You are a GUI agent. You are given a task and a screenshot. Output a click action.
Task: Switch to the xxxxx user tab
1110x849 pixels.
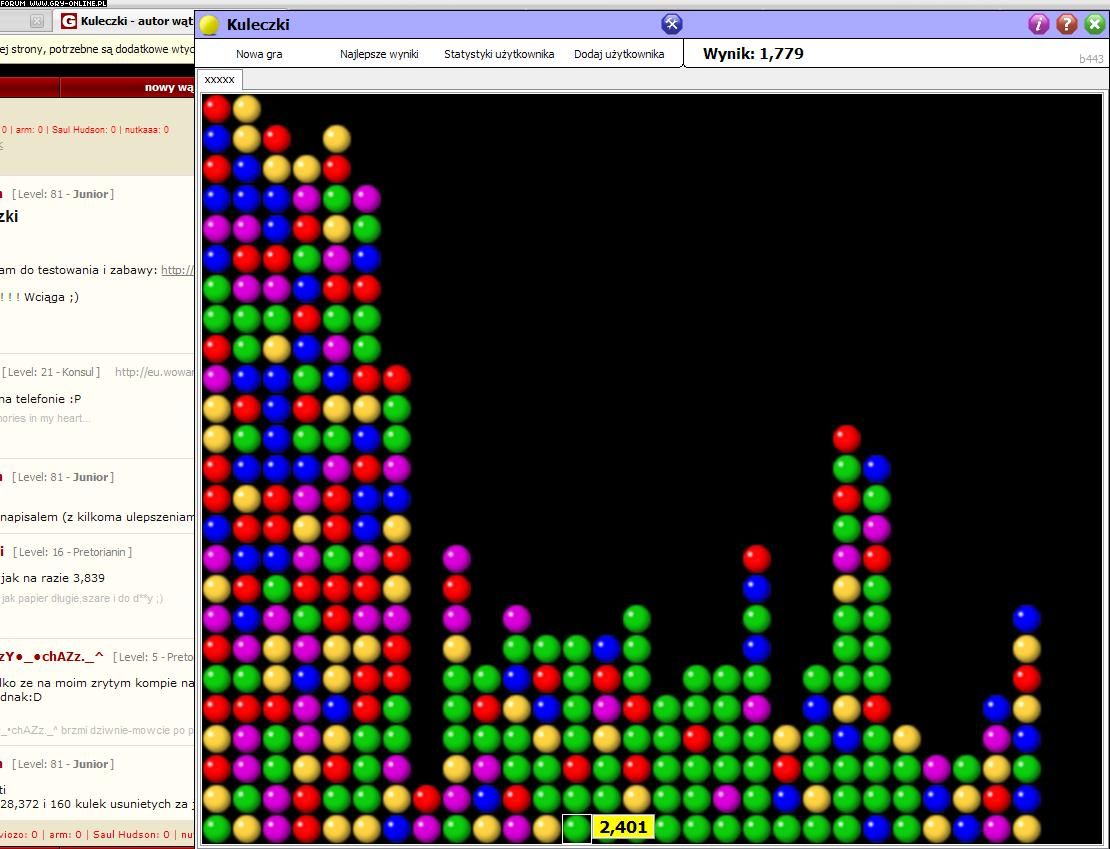point(219,79)
